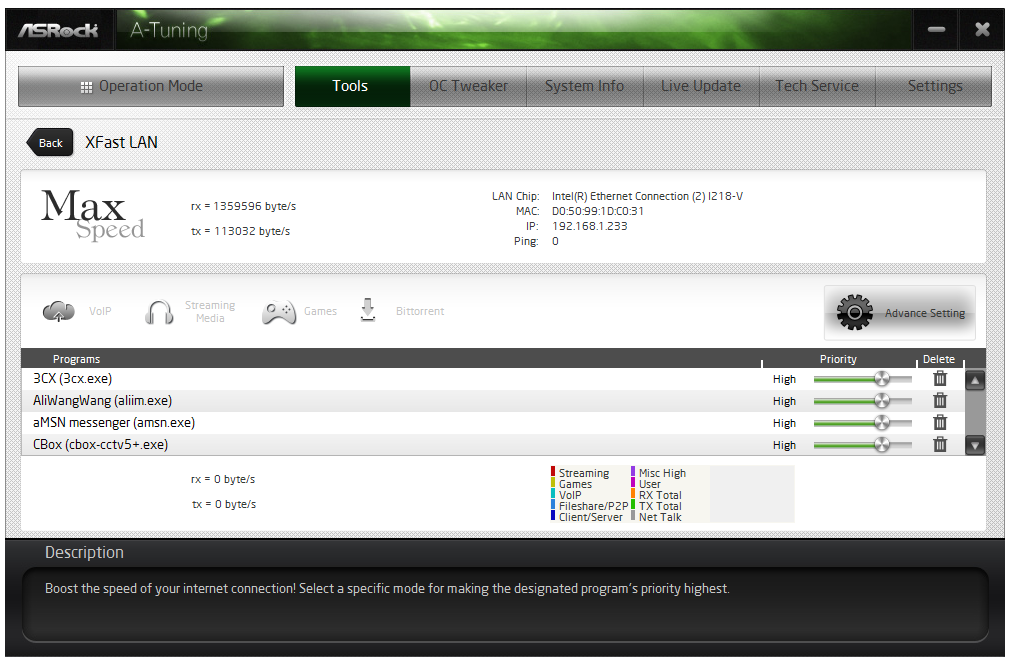Close the A-Tuning window
1009x662 pixels.
click(x=982, y=30)
